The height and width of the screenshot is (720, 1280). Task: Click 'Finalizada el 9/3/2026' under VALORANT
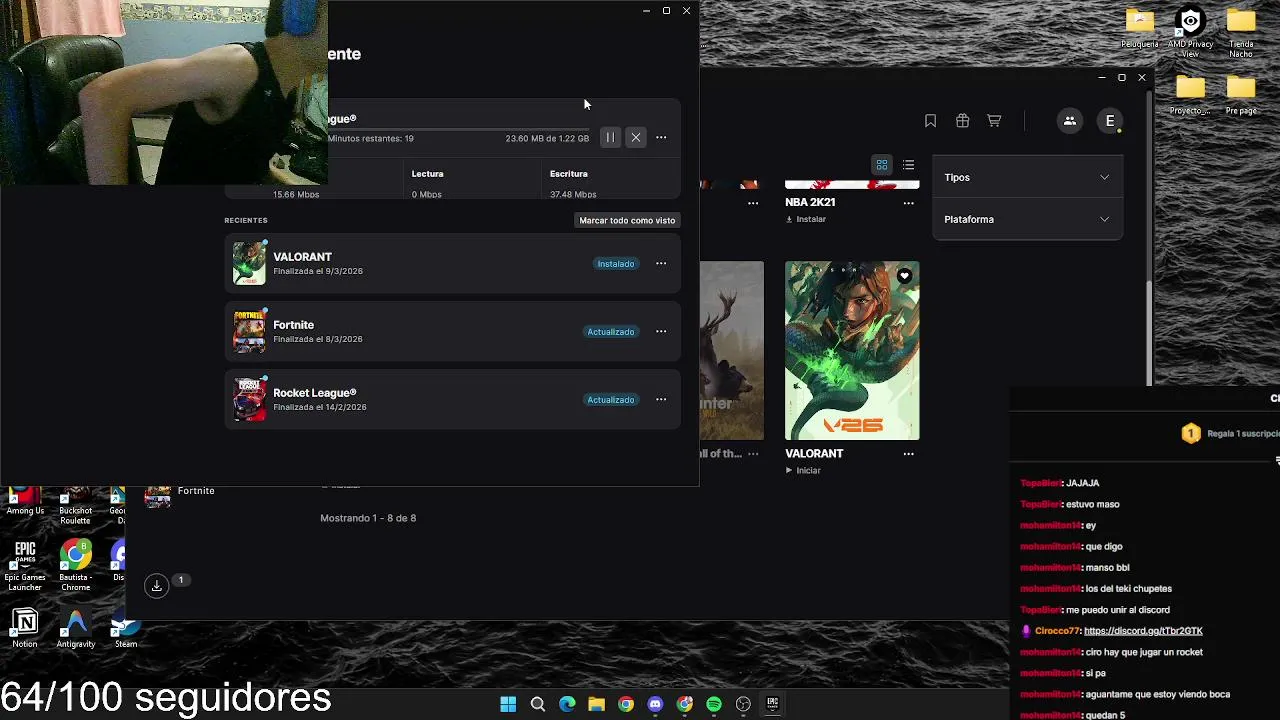point(318,272)
